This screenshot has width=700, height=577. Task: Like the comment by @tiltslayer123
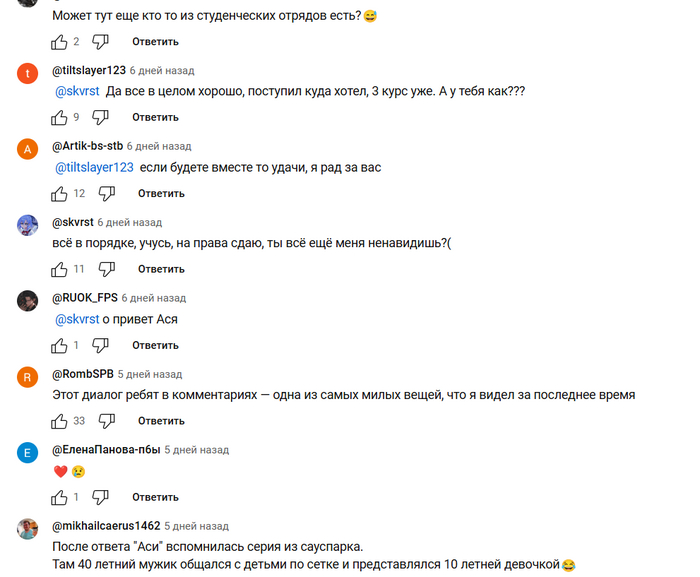pos(59,117)
